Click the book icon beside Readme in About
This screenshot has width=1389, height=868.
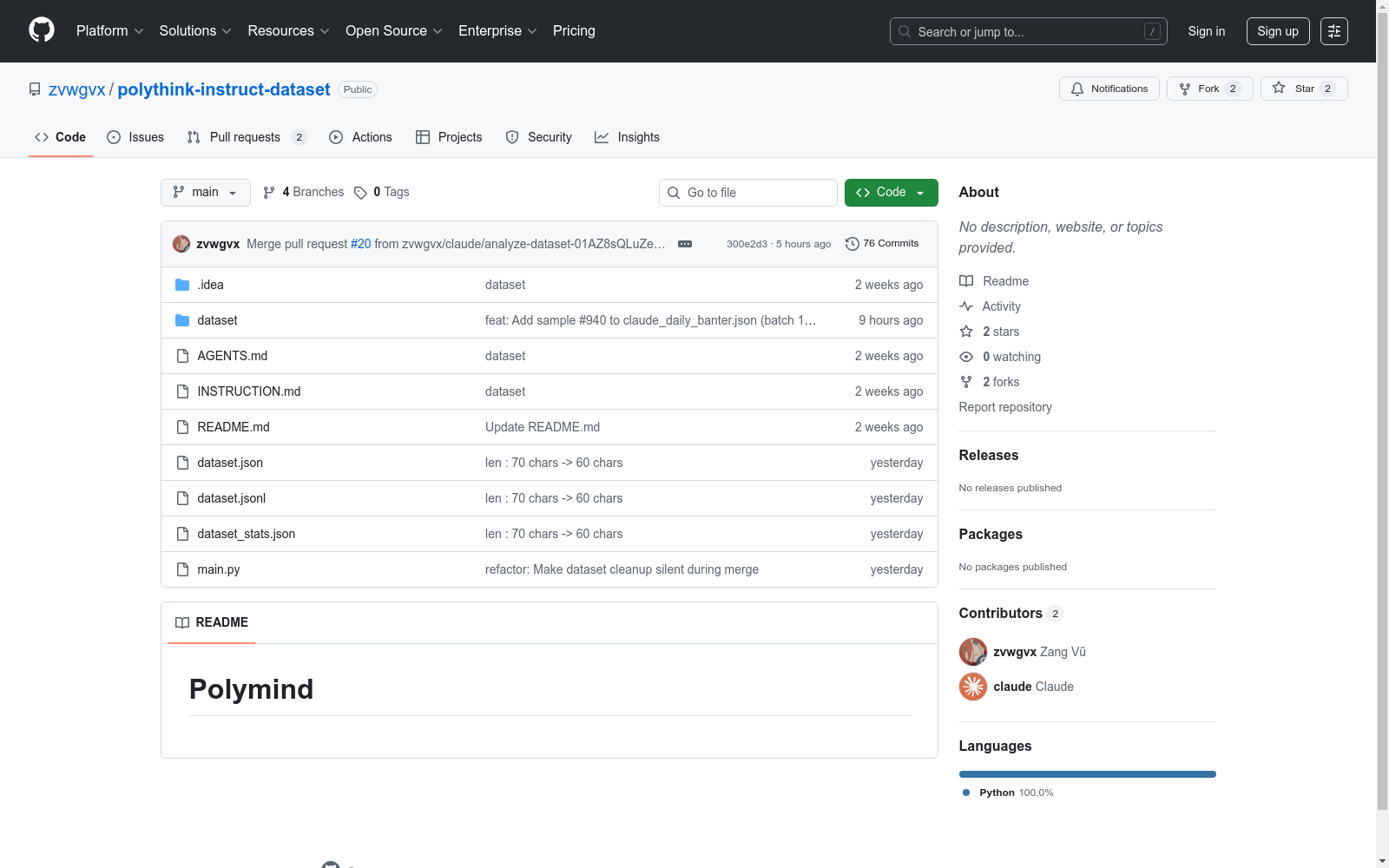click(966, 281)
